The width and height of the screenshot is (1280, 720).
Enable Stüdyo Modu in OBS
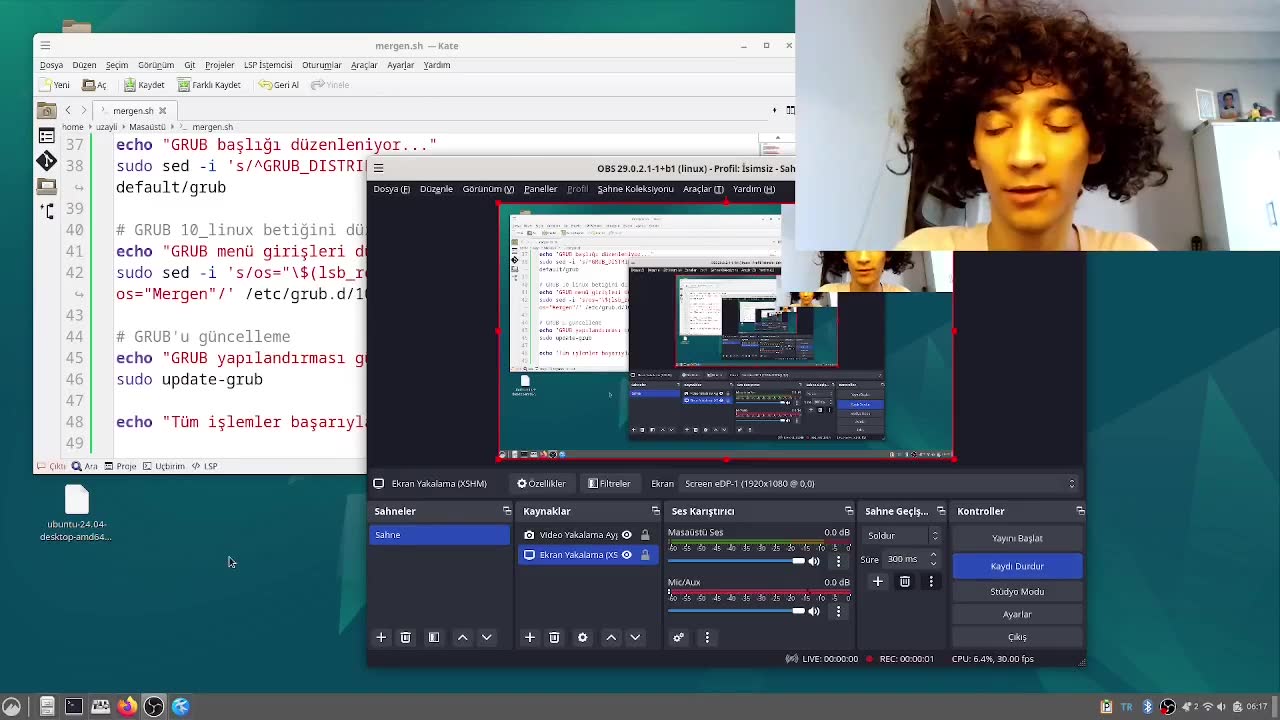(x=1017, y=591)
